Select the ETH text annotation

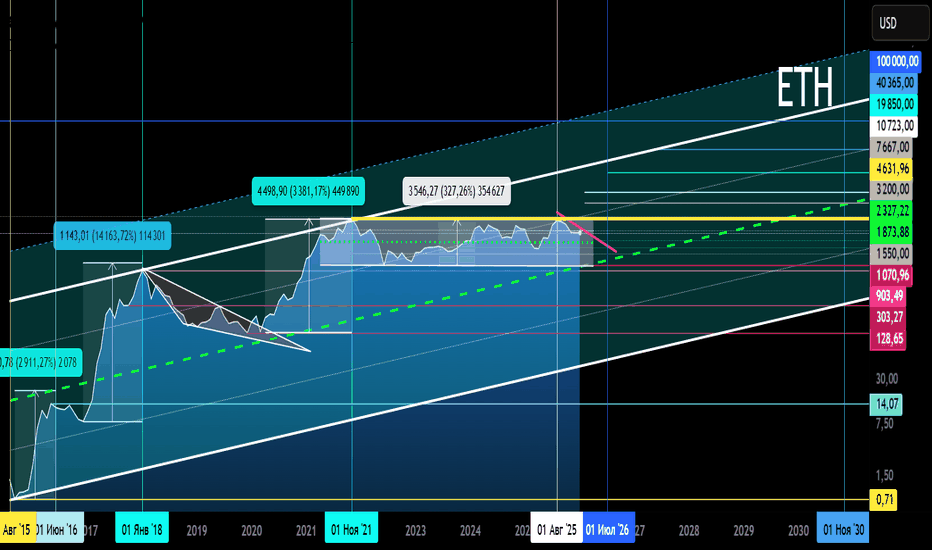(x=805, y=88)
